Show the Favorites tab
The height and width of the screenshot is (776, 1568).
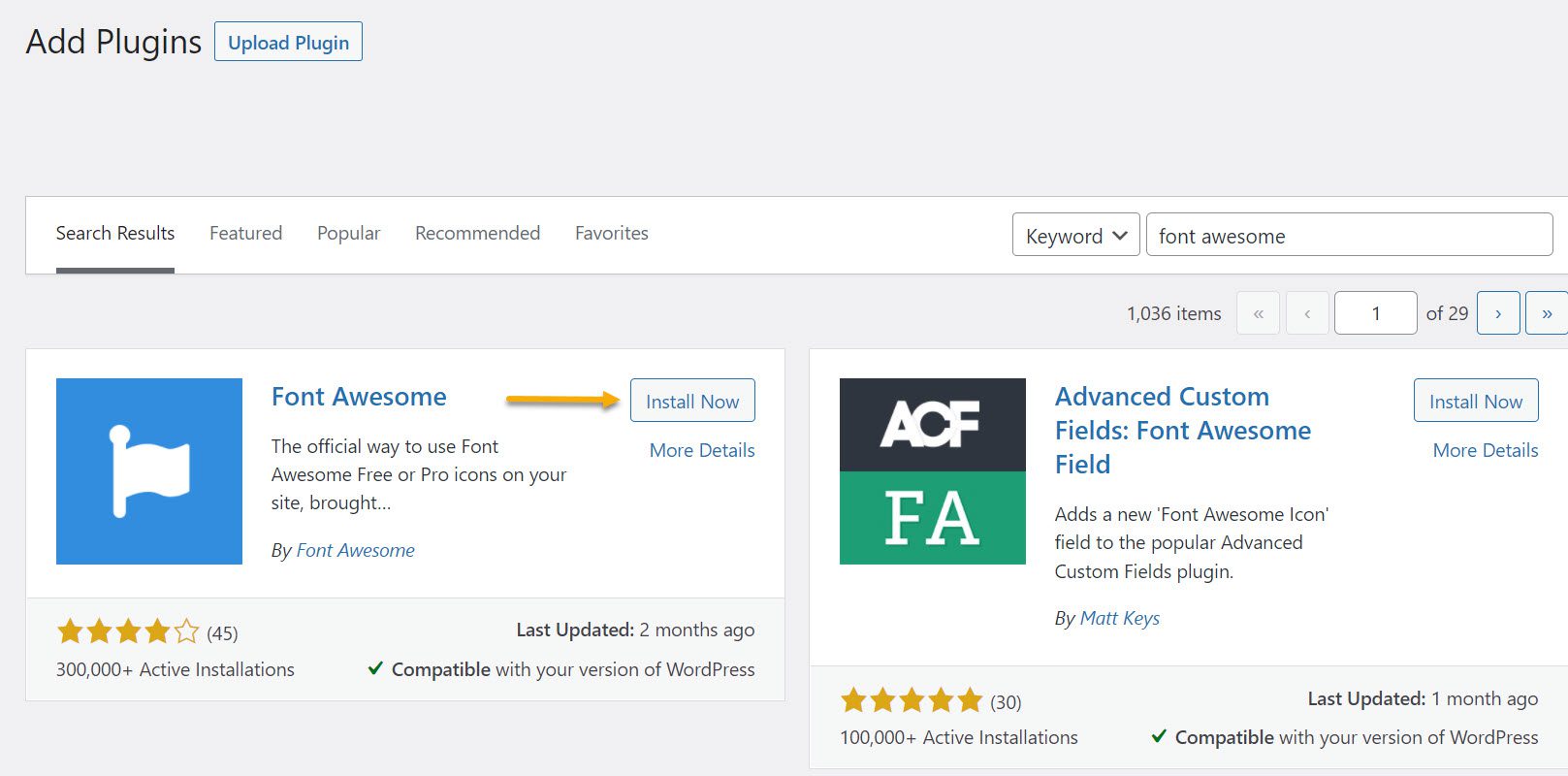pos(611,233)
